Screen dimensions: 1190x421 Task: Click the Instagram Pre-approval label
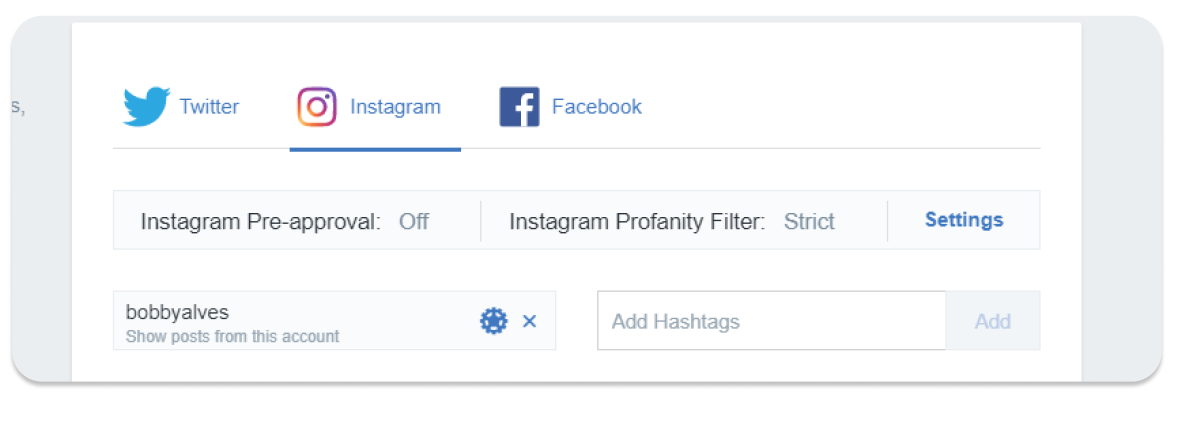click(260, 222)
